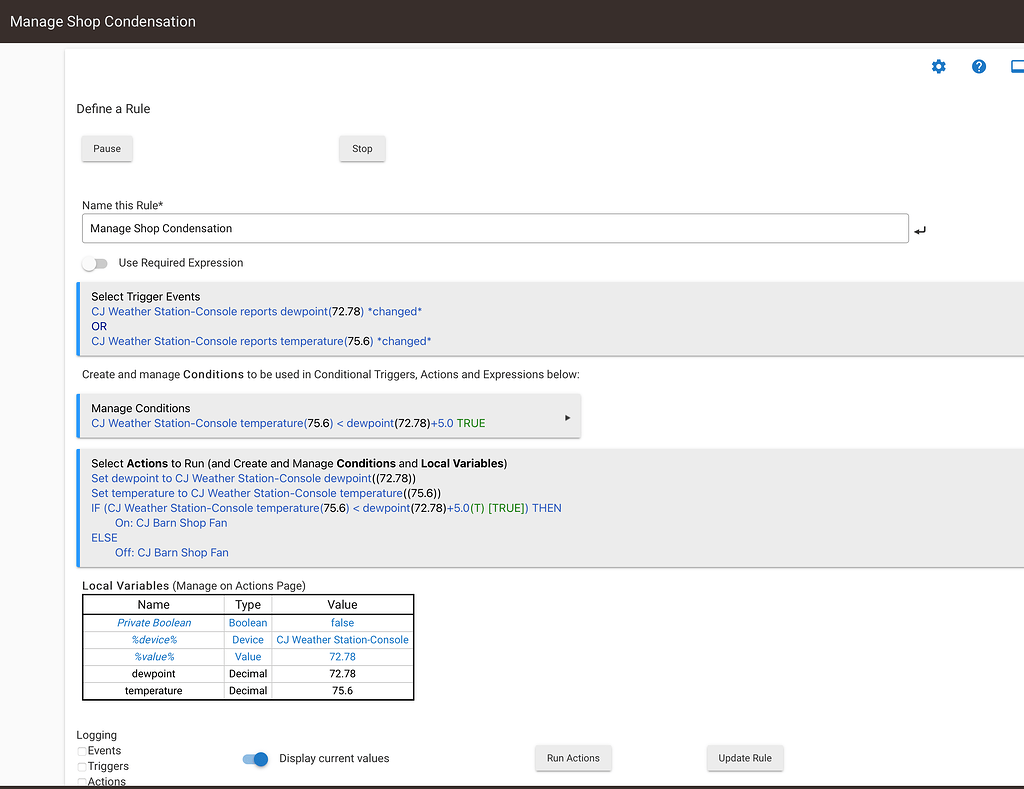
Task: Click the help question mark icon
Action: (979, 67)
